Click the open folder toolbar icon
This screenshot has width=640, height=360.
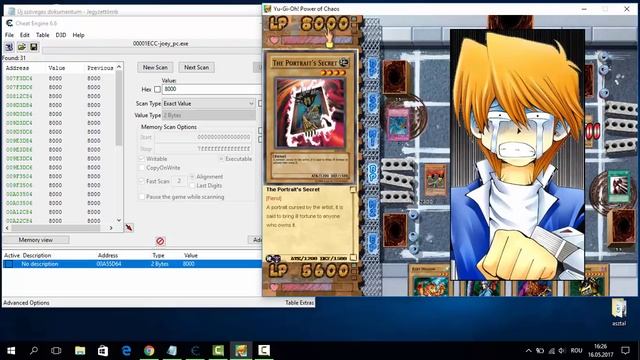point(22,47)
